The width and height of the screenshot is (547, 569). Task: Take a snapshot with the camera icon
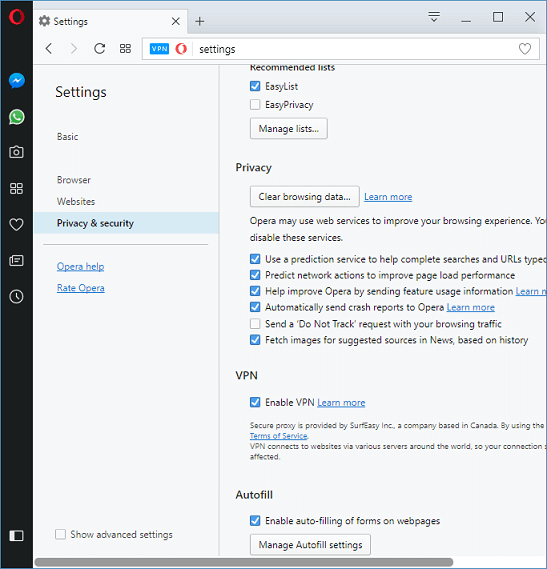point(16,152)
